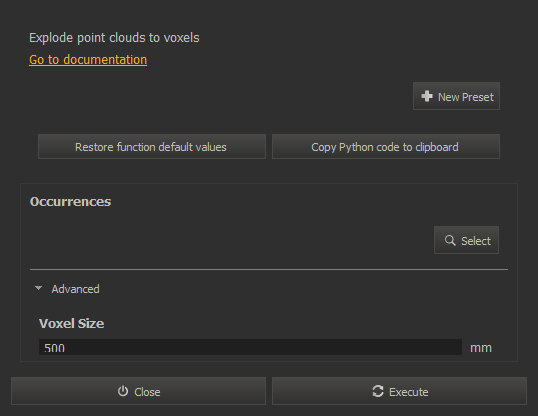Close the function dialog
The width and height of the screenshot is (538, 416).
138,391
